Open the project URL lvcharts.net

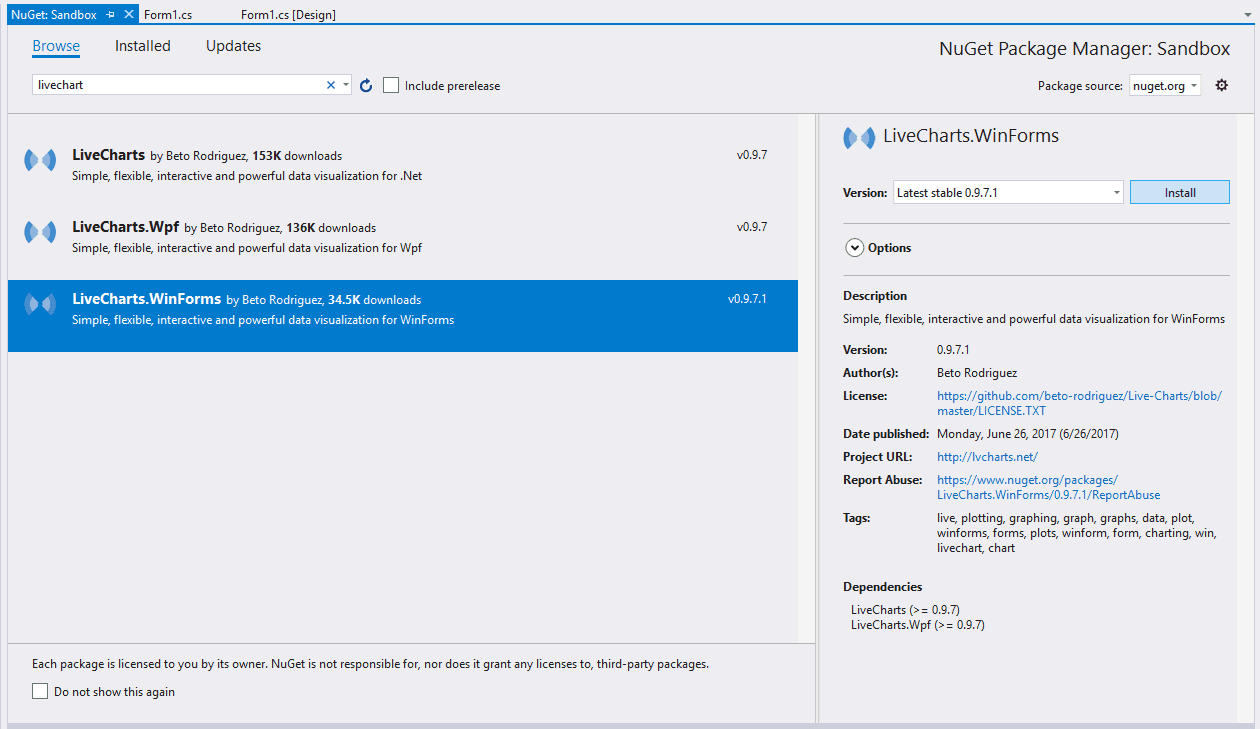tap(987, 456)
